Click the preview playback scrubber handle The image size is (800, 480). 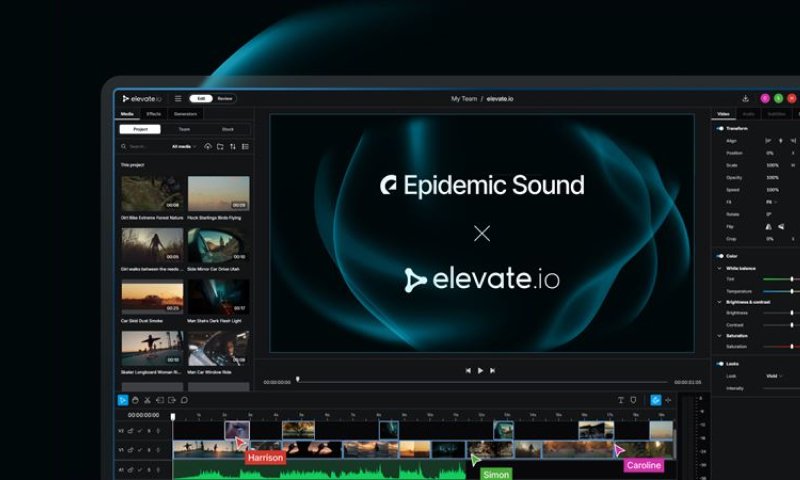(x=298, y=380)
